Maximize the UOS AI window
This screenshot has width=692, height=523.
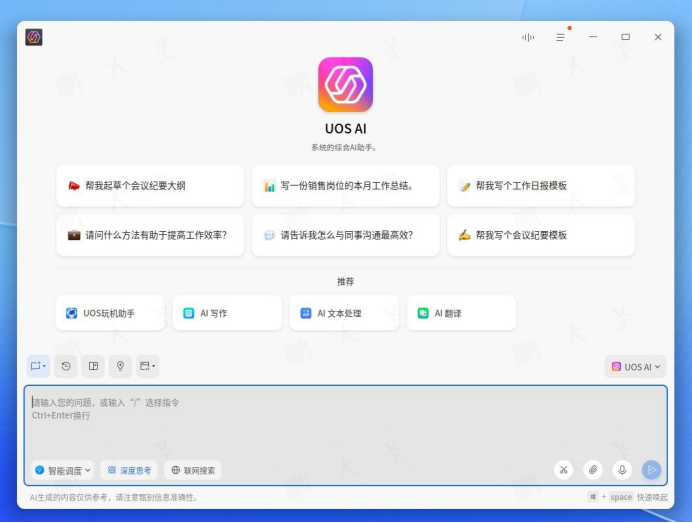tap(625, 37)
